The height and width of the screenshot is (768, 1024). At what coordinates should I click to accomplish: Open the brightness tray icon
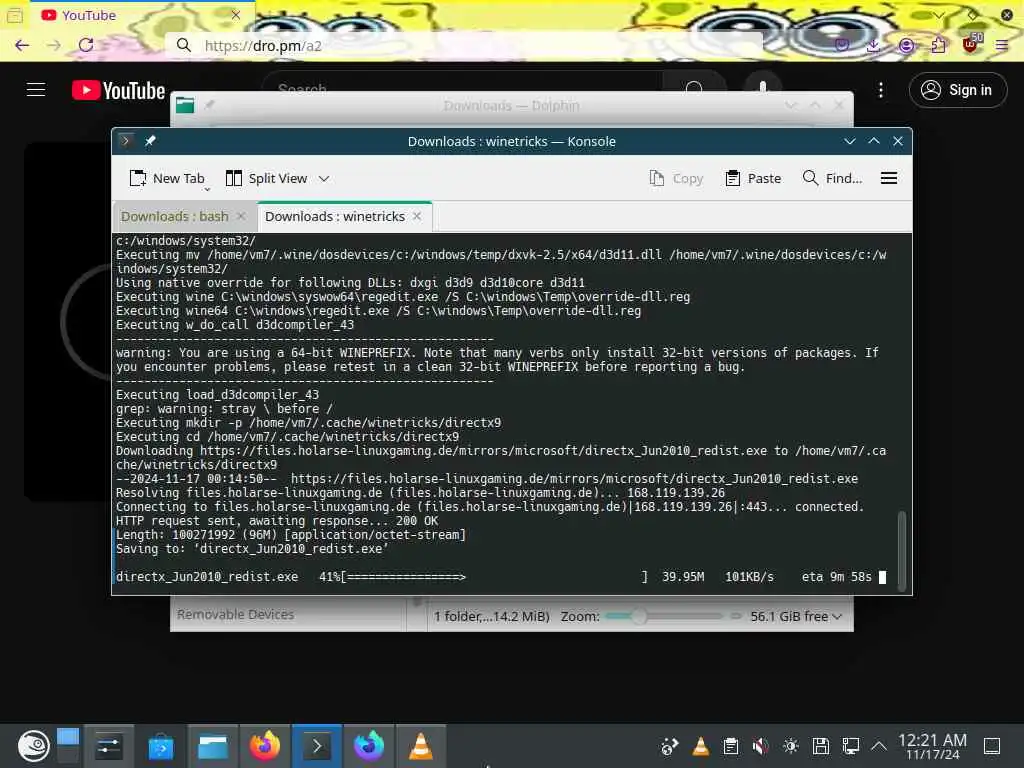coord(791,746)
